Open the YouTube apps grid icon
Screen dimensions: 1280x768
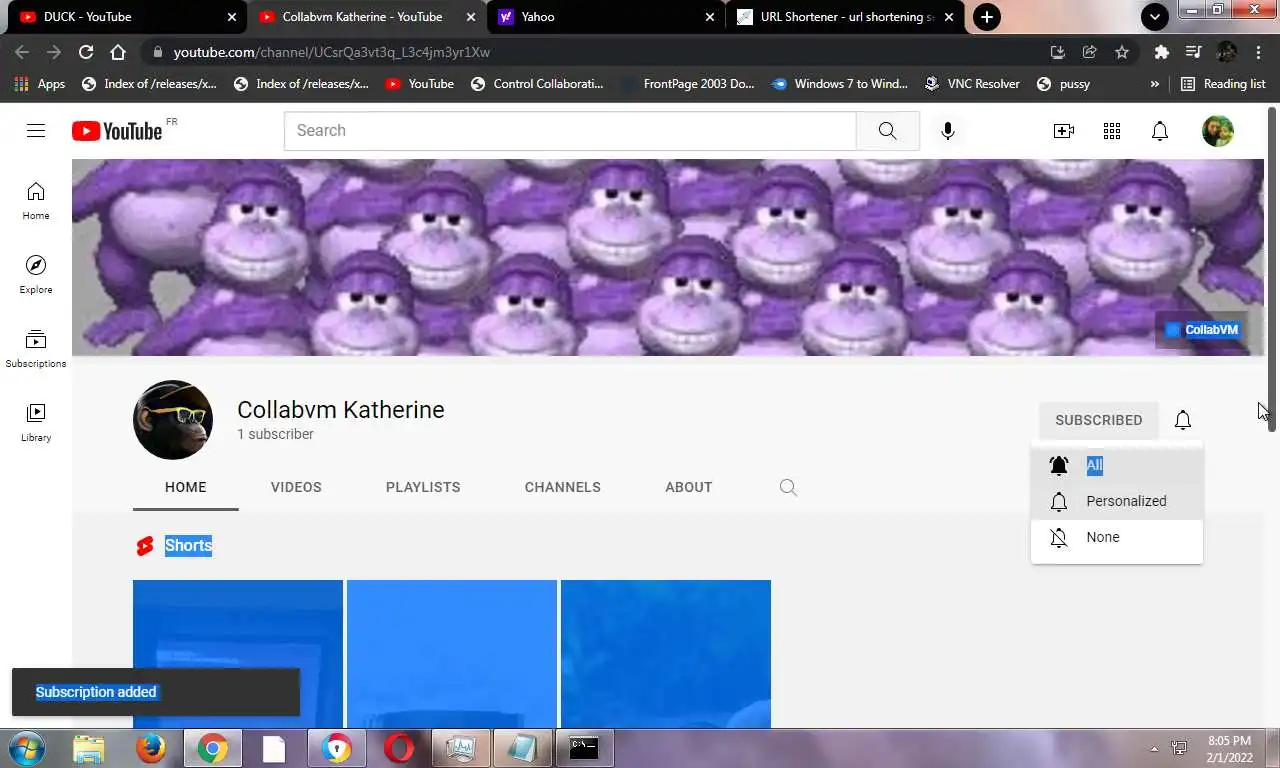click(1112, 131)
